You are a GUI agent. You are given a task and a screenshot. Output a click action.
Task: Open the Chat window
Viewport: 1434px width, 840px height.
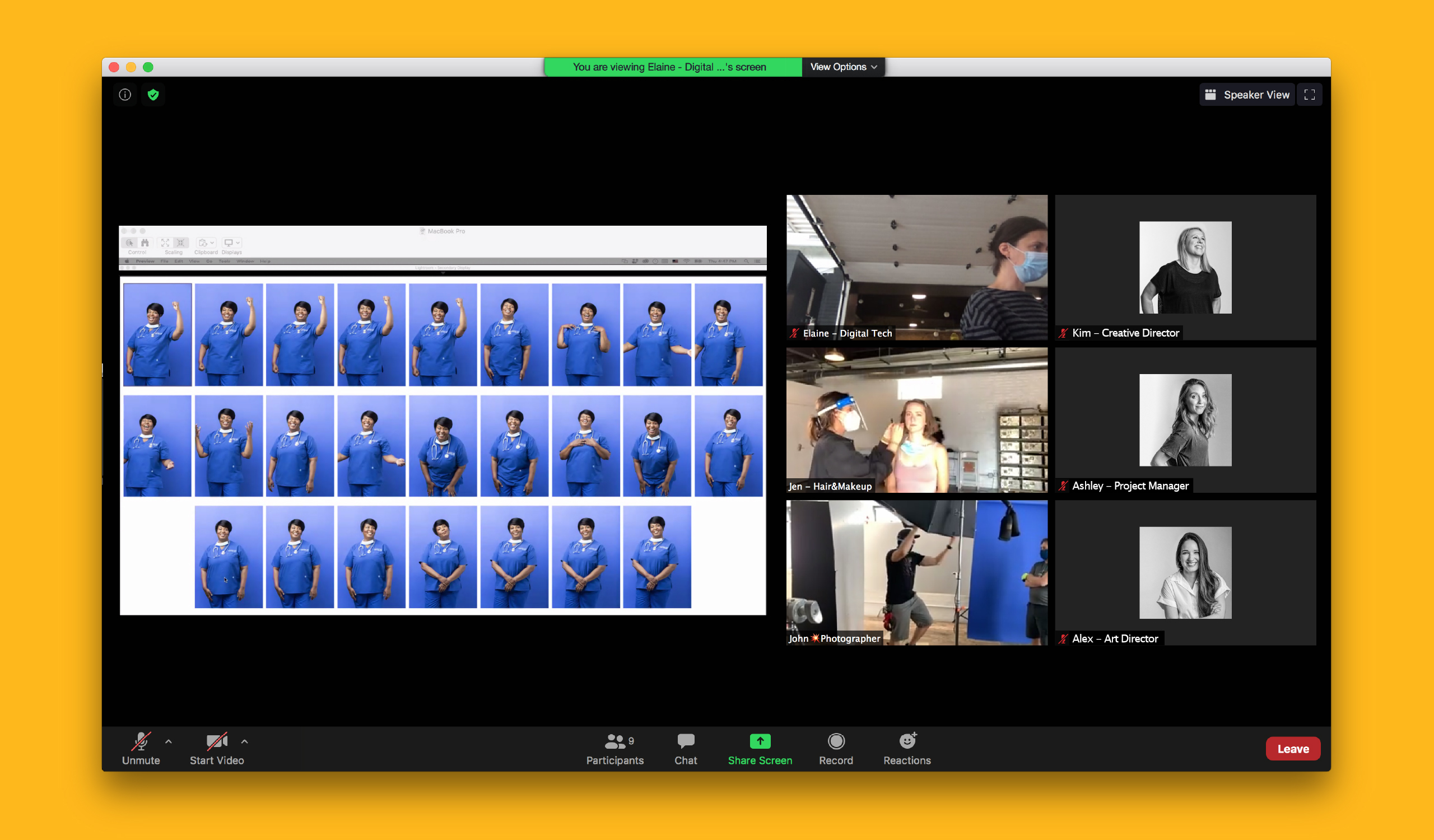click(686, 748)
